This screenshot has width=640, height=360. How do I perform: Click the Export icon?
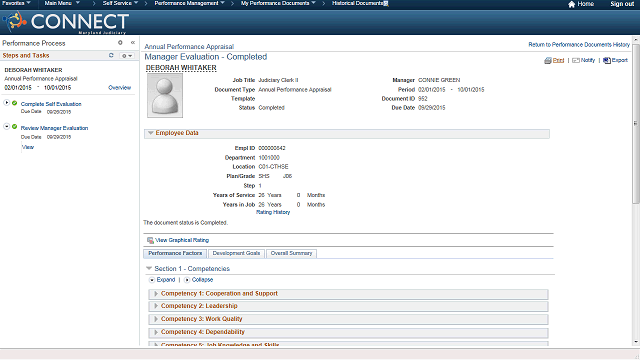click(607, 60)
